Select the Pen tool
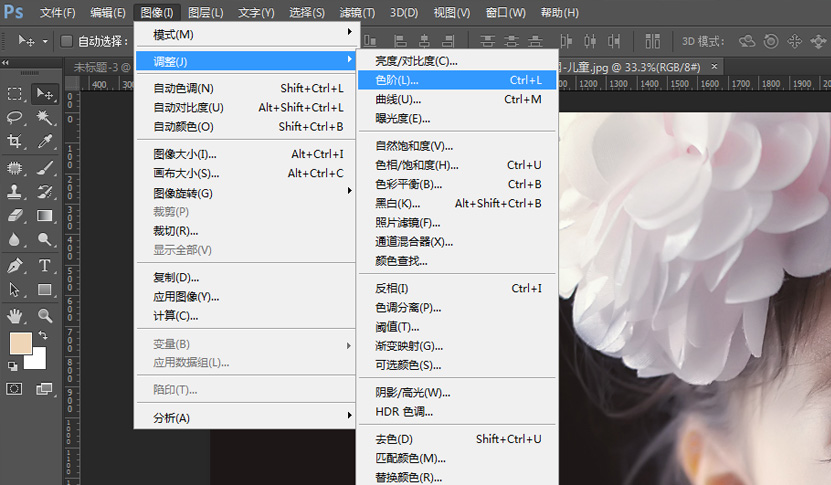The height and width of the screenshot is (485, 831). click(14, 265)
